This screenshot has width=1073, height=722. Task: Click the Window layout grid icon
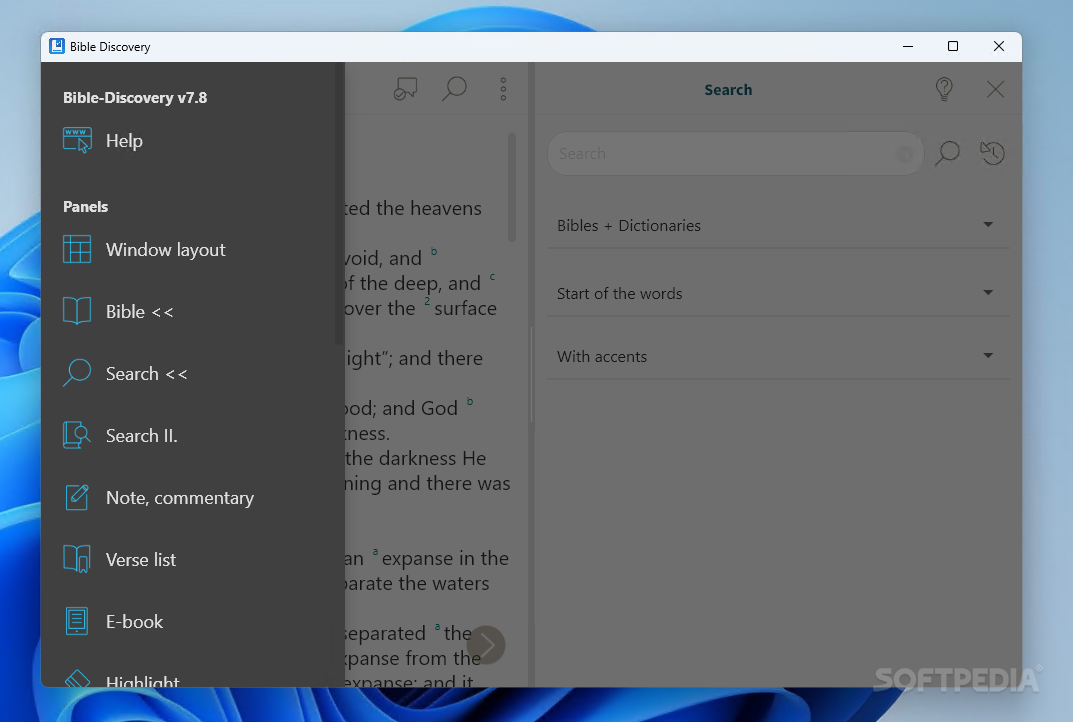click(77, 249)
